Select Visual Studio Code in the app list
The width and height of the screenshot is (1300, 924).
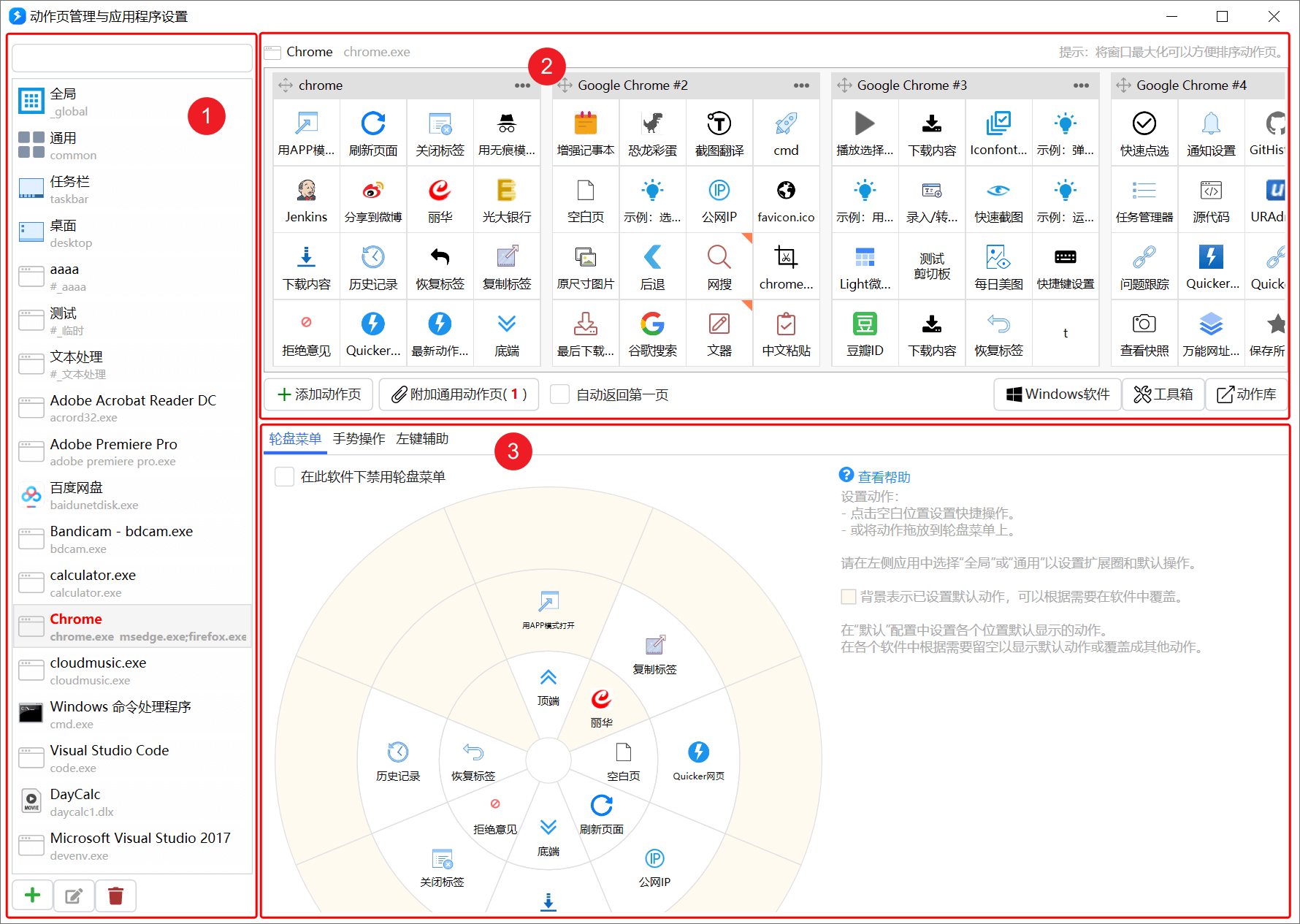pyautogui.click(x=132, y=758)
